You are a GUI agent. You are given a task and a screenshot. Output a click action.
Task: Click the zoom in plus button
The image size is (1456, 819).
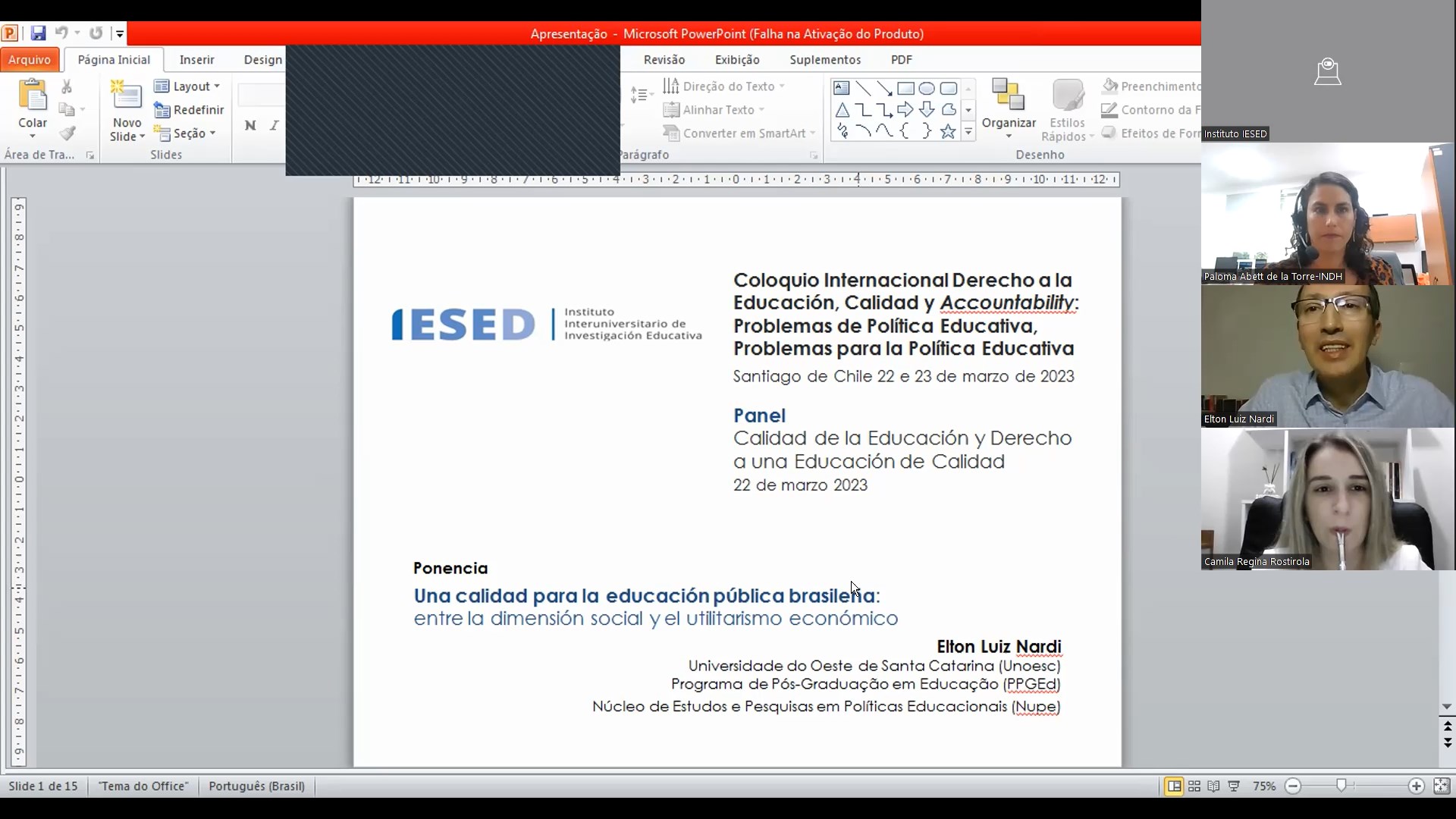(1416, 786)
